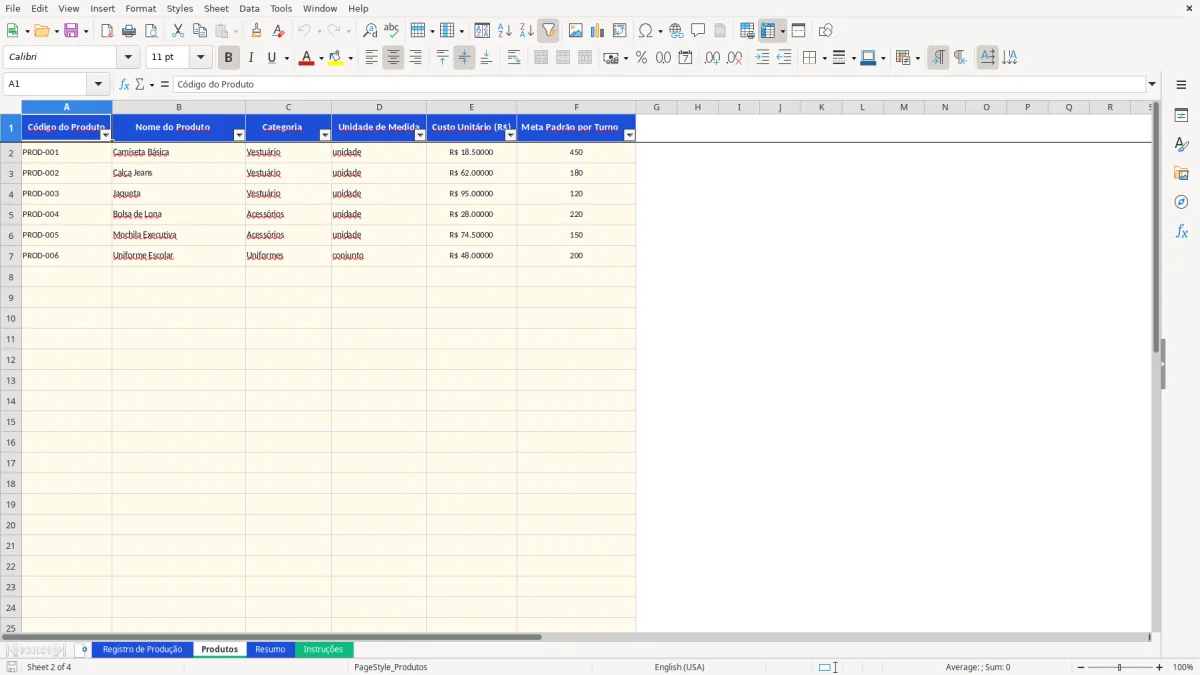This screenshot has height=675, width=1200.
Task: Click the Copy icon
Action: point(200,31)
